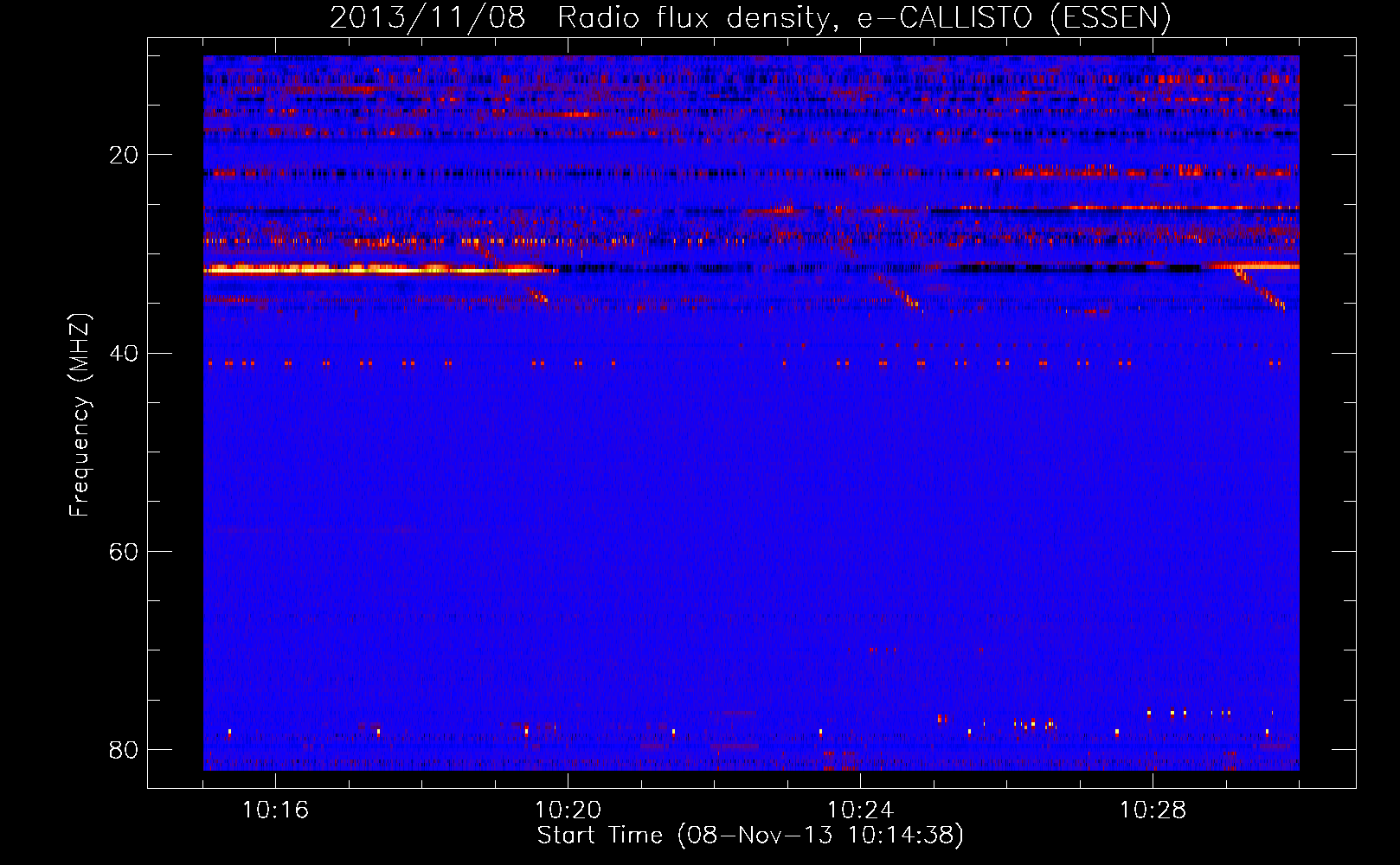Click the plot title '2013/11/08 Radio flux density'
The image size is (1400, 865).
[x=750, y=17]
